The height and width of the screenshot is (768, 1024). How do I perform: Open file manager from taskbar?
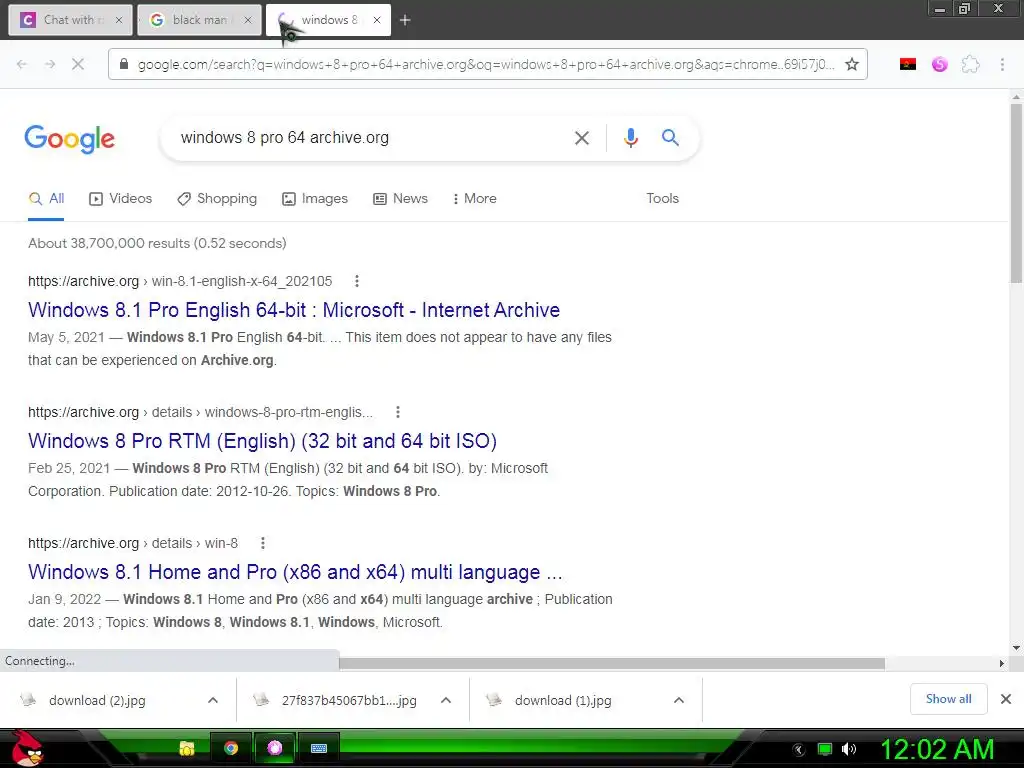click(187, 748)
